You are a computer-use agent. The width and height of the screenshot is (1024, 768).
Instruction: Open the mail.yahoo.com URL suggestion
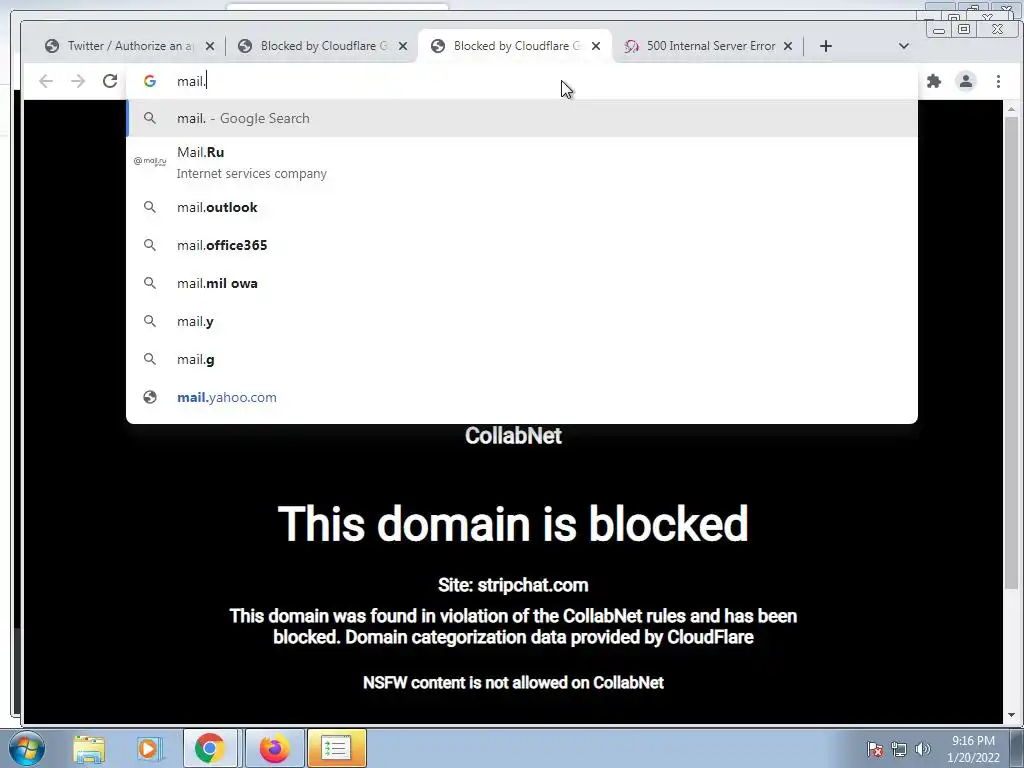(x=522, y=397)
